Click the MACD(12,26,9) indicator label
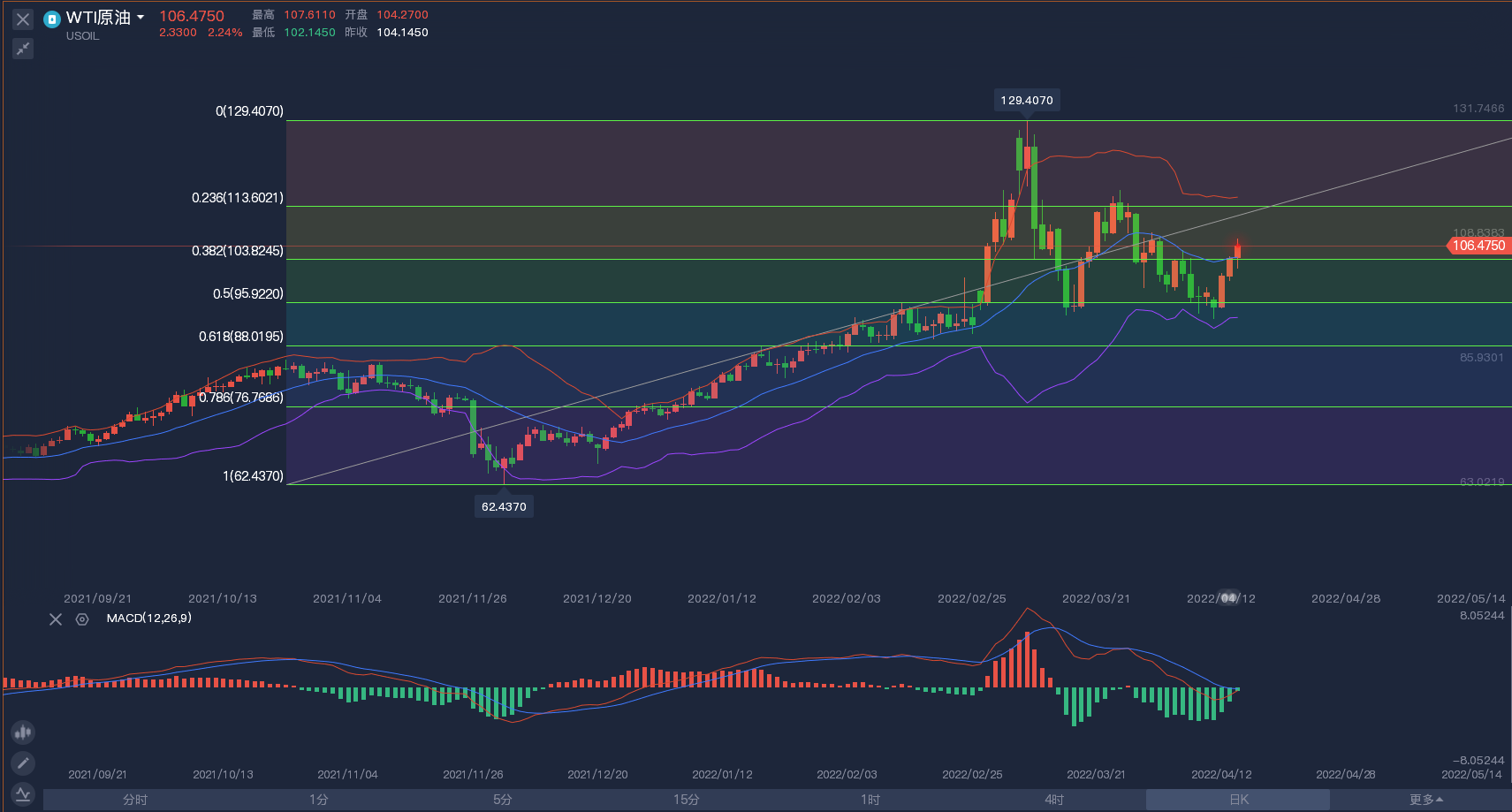Viewport: 1512px width, 812px height. [148, 618]
